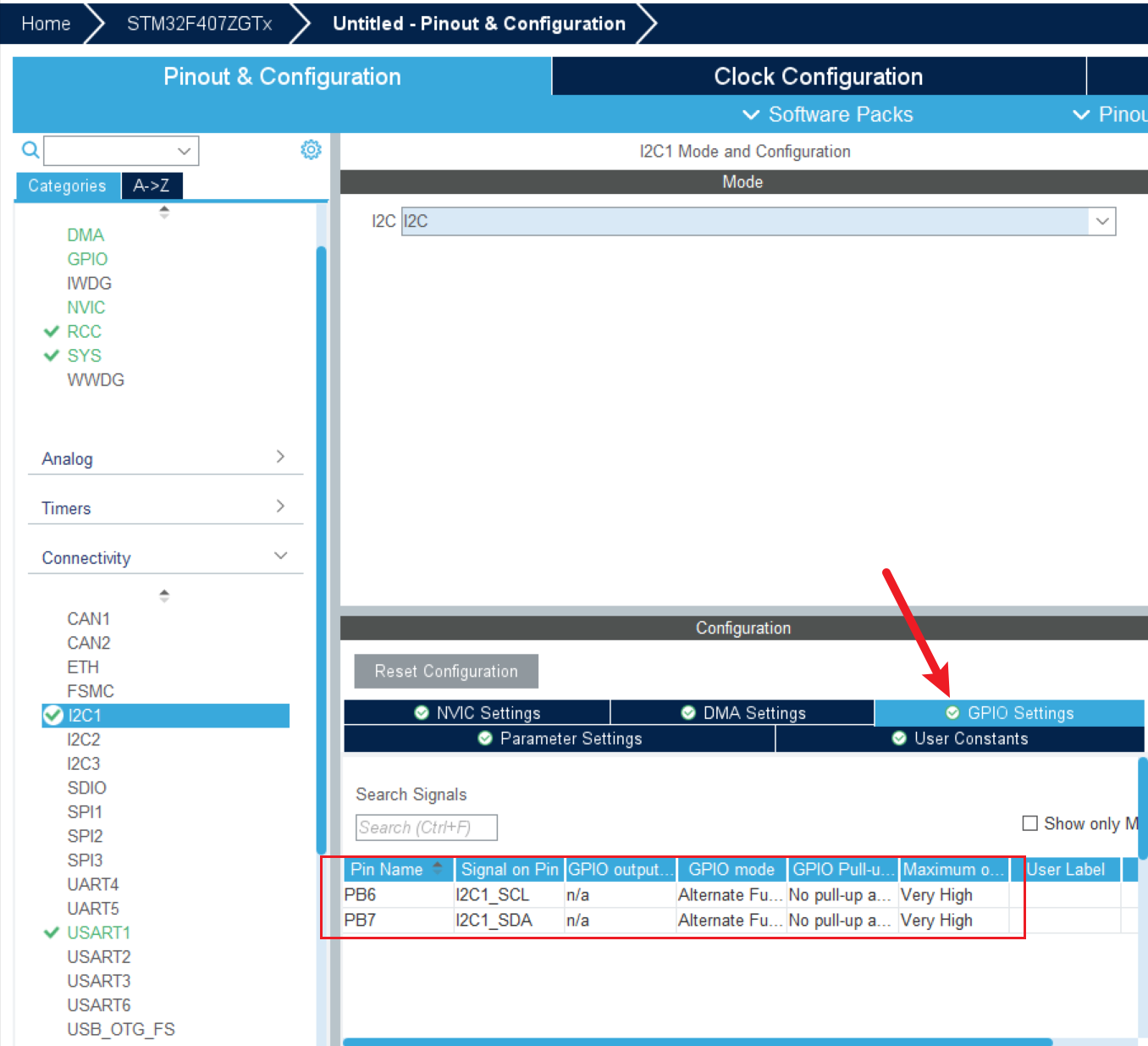Viewport: 1148px width, 1046px height.
Task: Click the I2C1_SDA signal cell
Action: [509, 921]
